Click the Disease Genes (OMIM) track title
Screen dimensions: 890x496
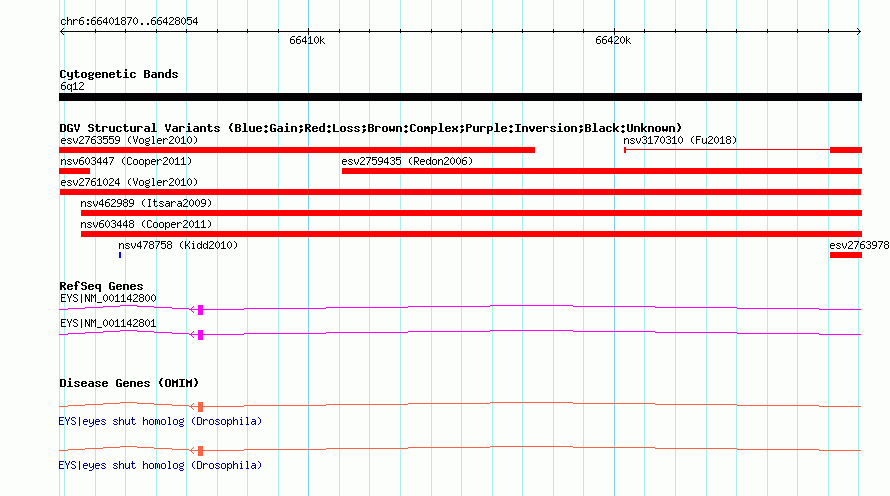click(x=129, y=383)
